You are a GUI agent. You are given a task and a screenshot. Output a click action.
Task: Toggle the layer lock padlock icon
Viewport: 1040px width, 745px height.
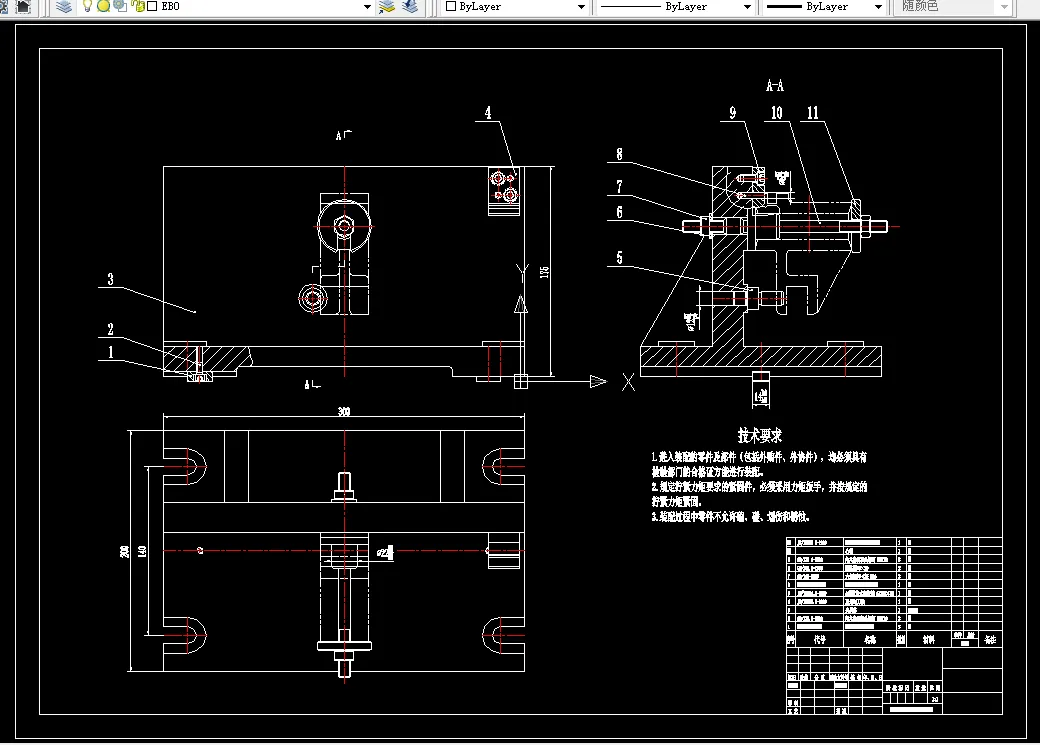pyautogui.click(x=138, y=6)
